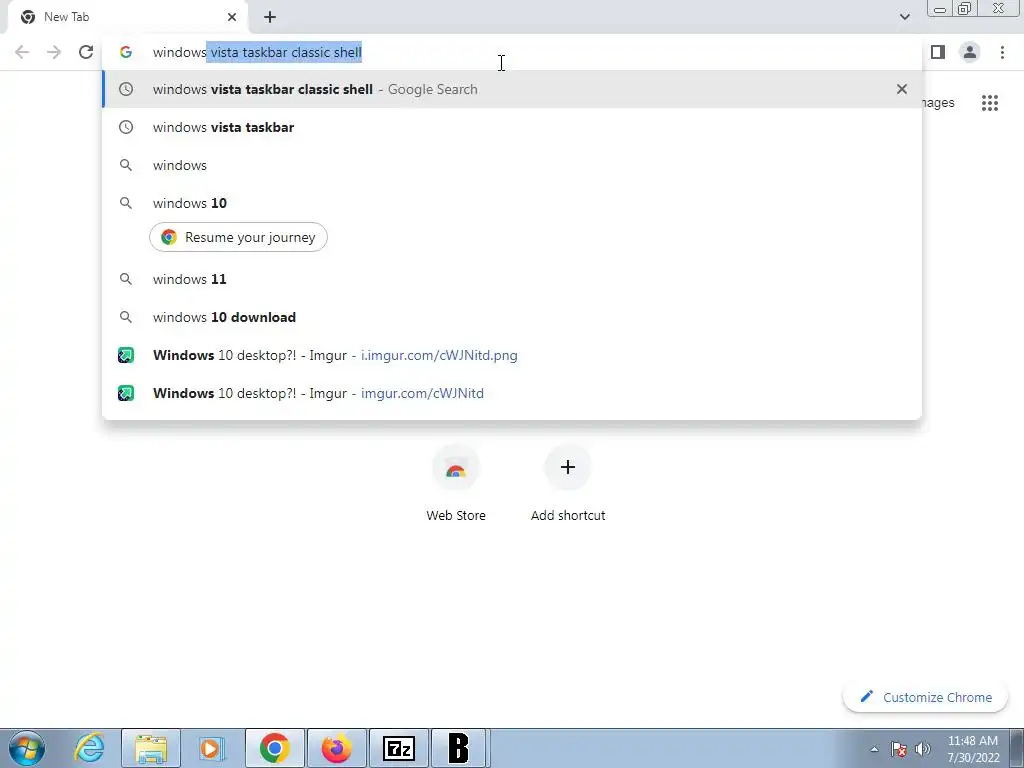Click Customize Chrome button
The height and width of the screenshot is (768, 1024).
coord(927,697)
